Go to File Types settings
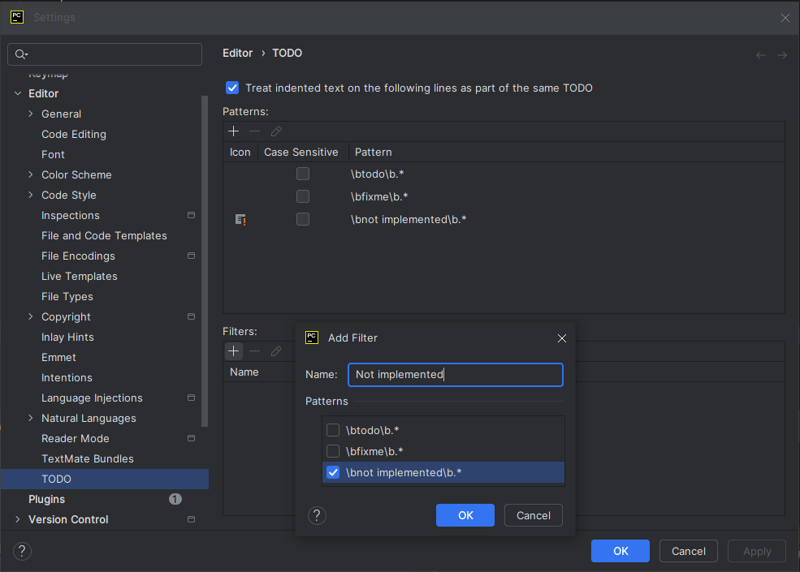The width and height of the screenshot is (800, 572). tap(67, 296)
